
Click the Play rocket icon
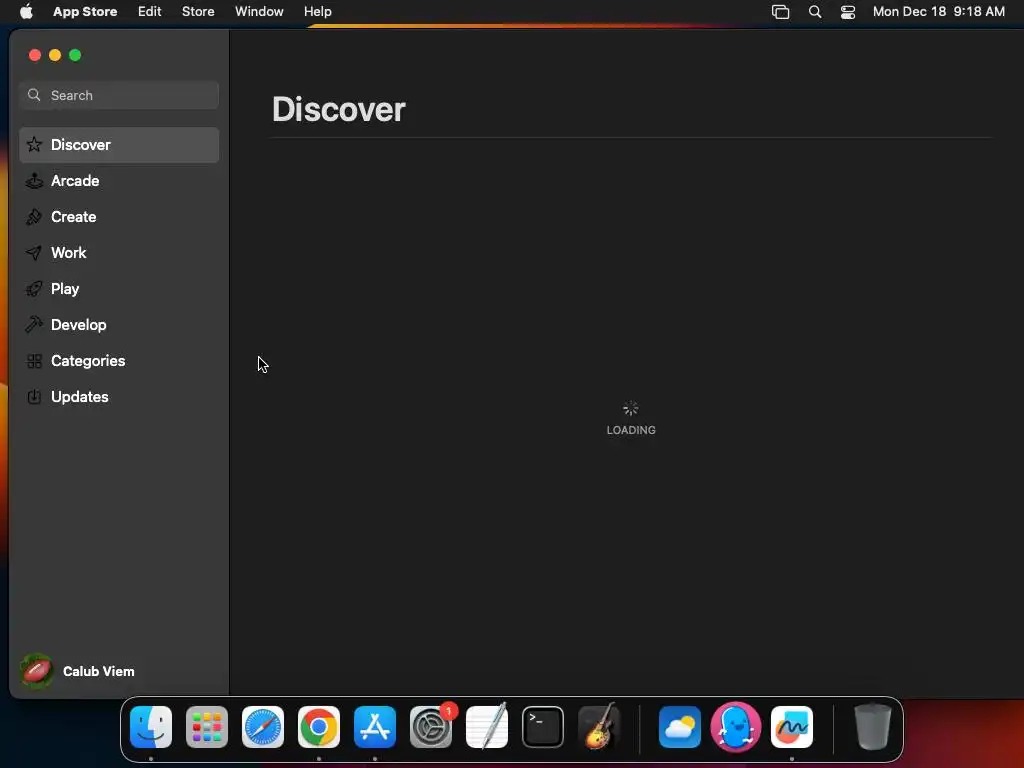[x=34, y=289]
